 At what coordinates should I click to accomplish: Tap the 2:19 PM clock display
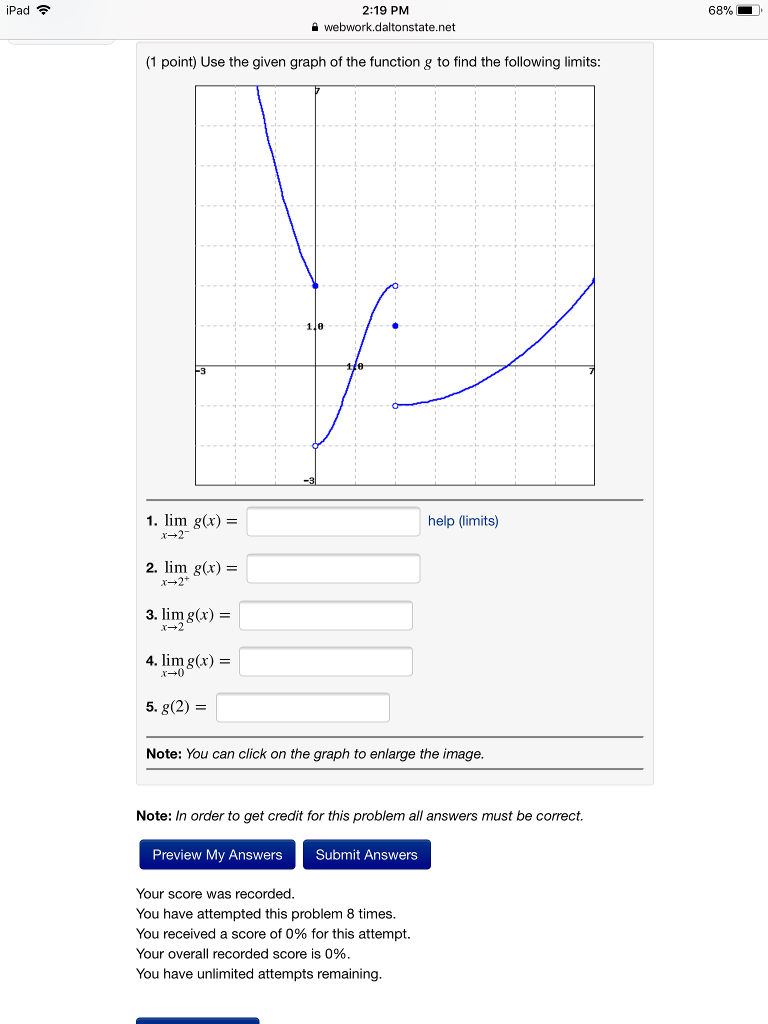[384, 9]
